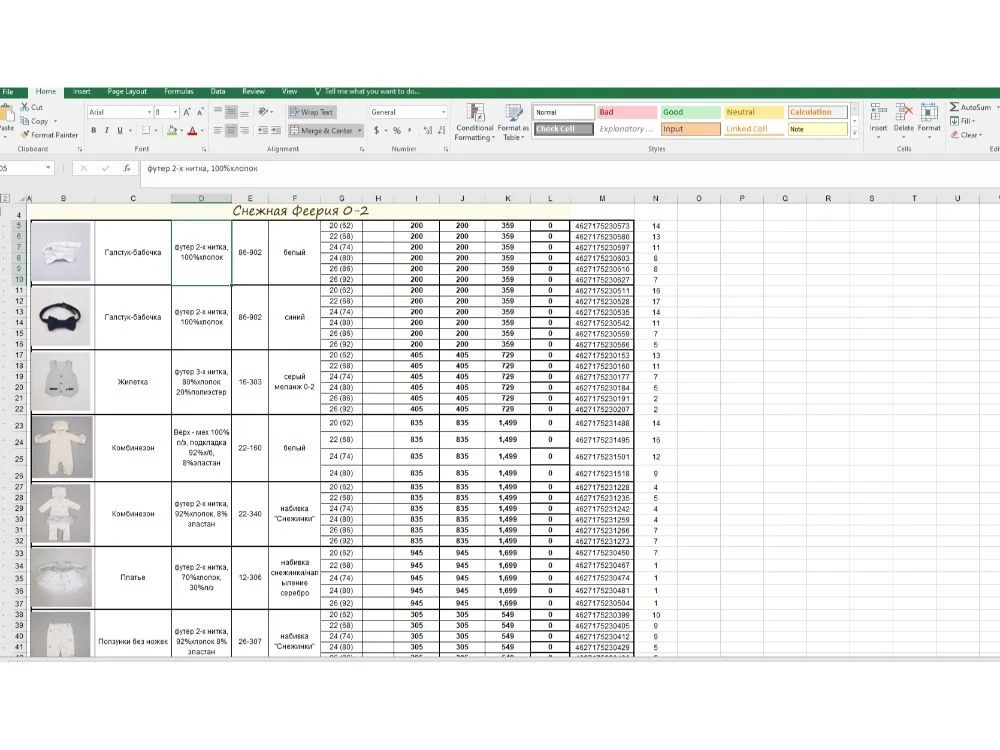This screenshot has width=1000, height=750.
Task: Switch to the Review tab
Action: tap(253, 92)
